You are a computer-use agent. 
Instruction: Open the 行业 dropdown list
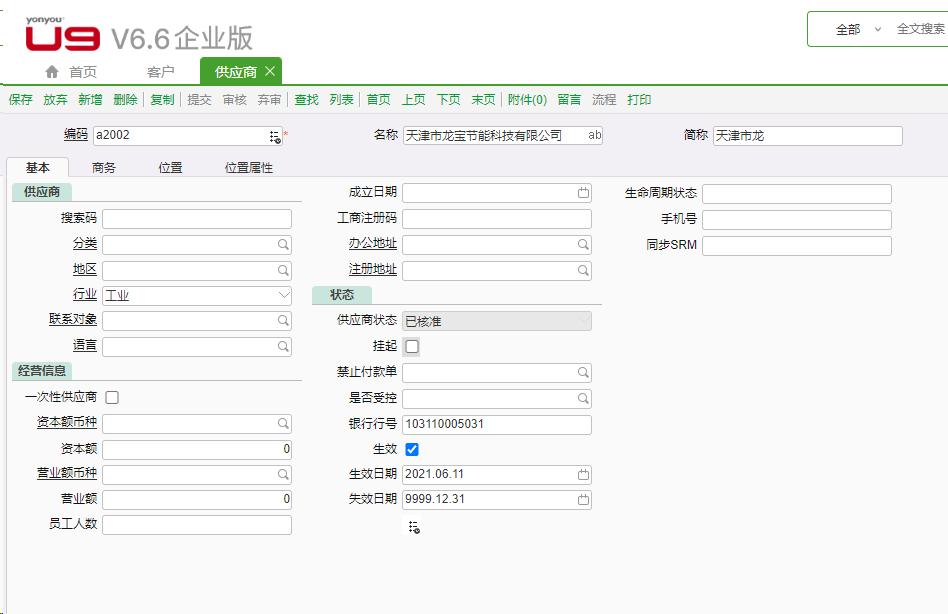click(x=284, y=295)
